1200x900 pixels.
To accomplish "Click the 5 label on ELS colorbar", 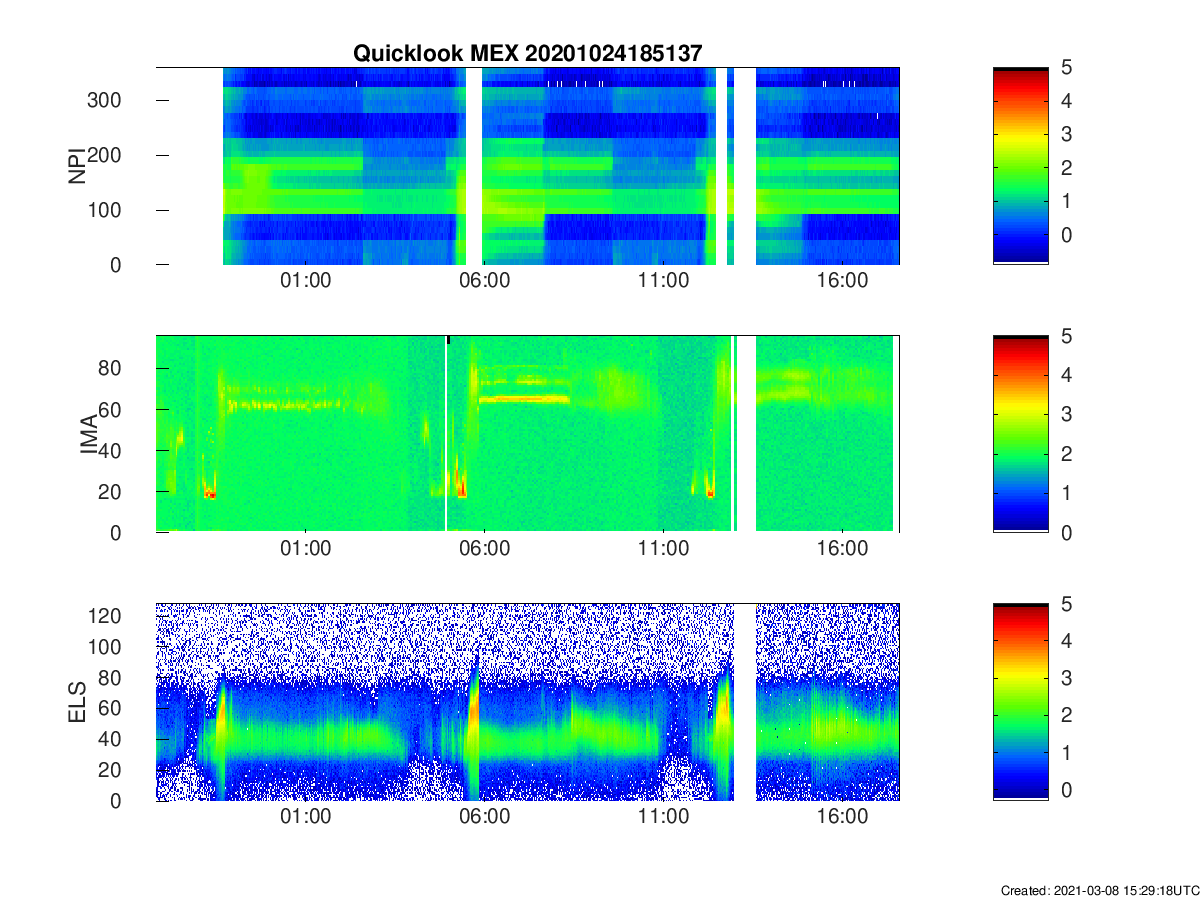I will 1067,604.
